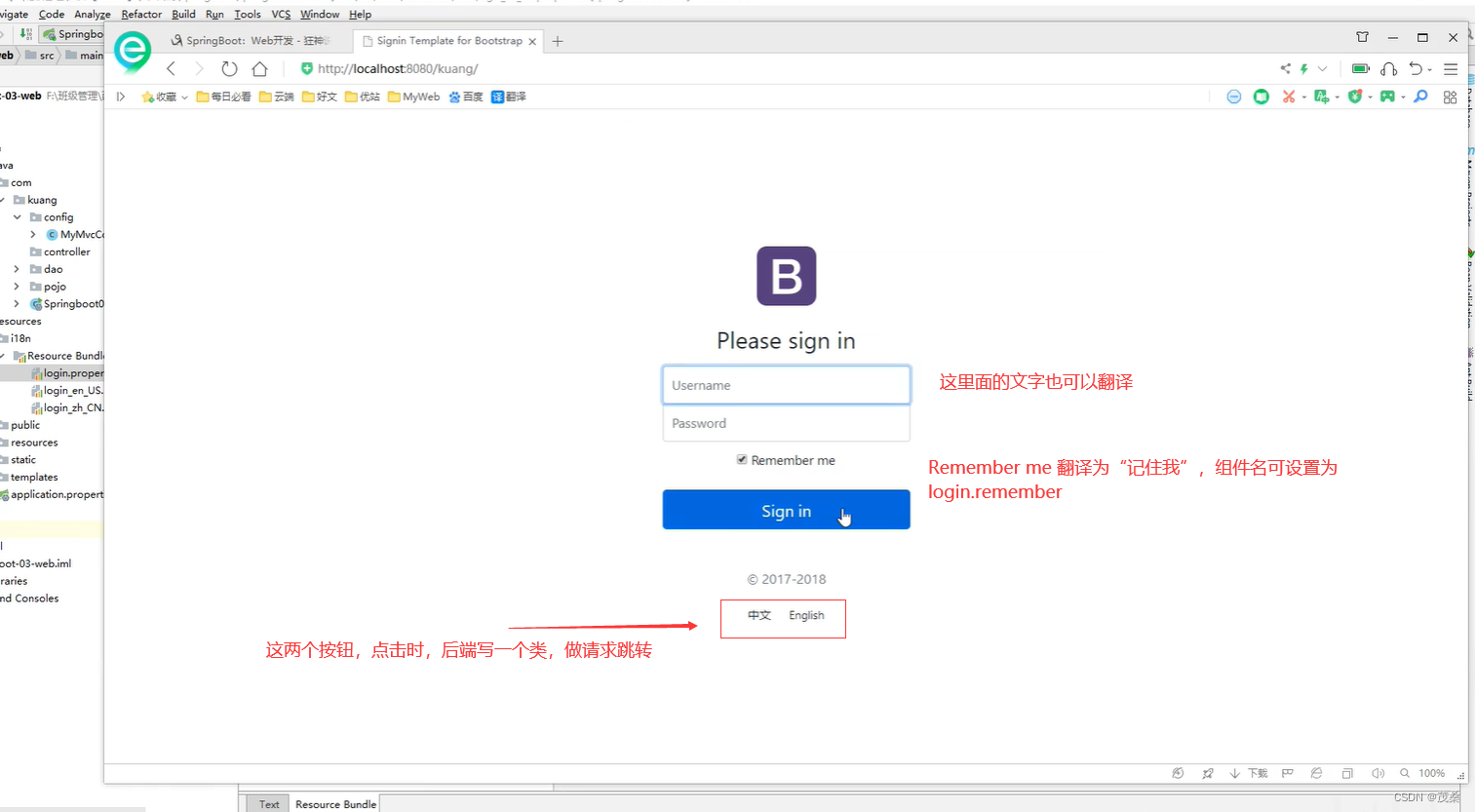Select the scissors ad-block extension icon

coord(1289,97)
